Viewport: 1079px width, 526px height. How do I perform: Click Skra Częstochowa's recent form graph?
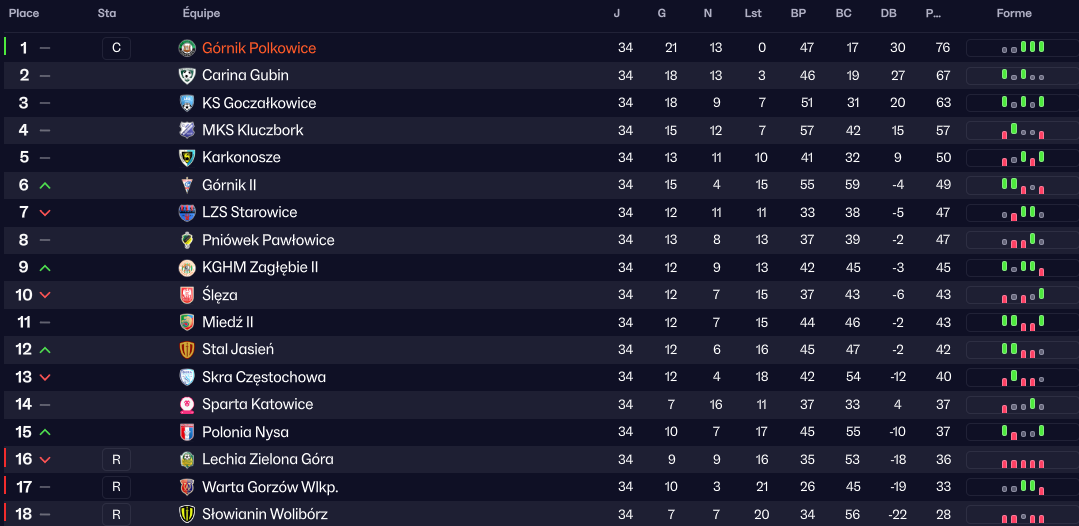coord(1022,377)
